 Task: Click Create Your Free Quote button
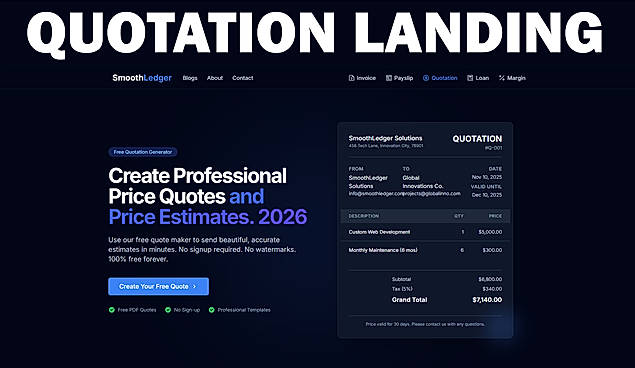[158, 286]
